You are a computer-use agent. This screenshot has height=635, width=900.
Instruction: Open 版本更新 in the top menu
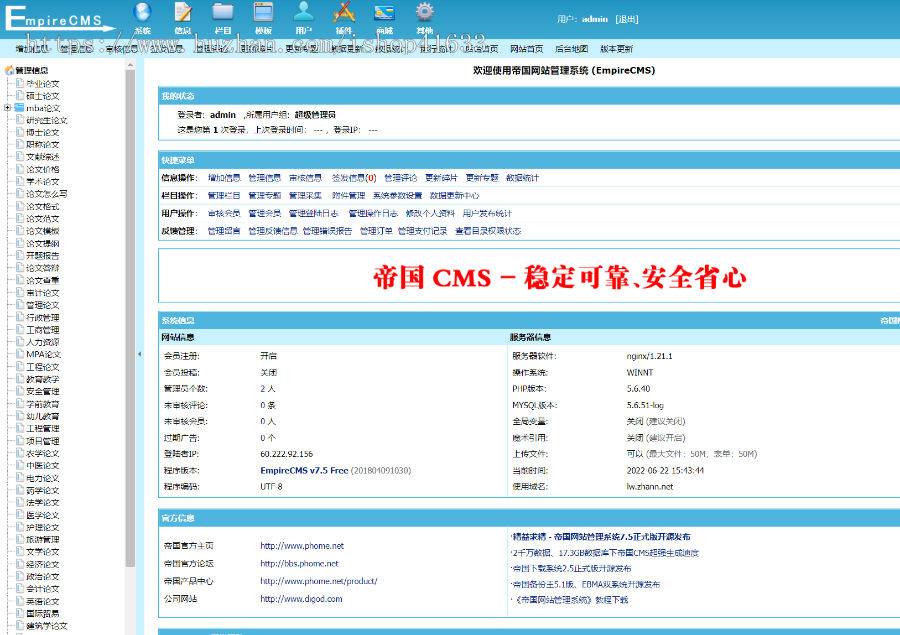616,49
